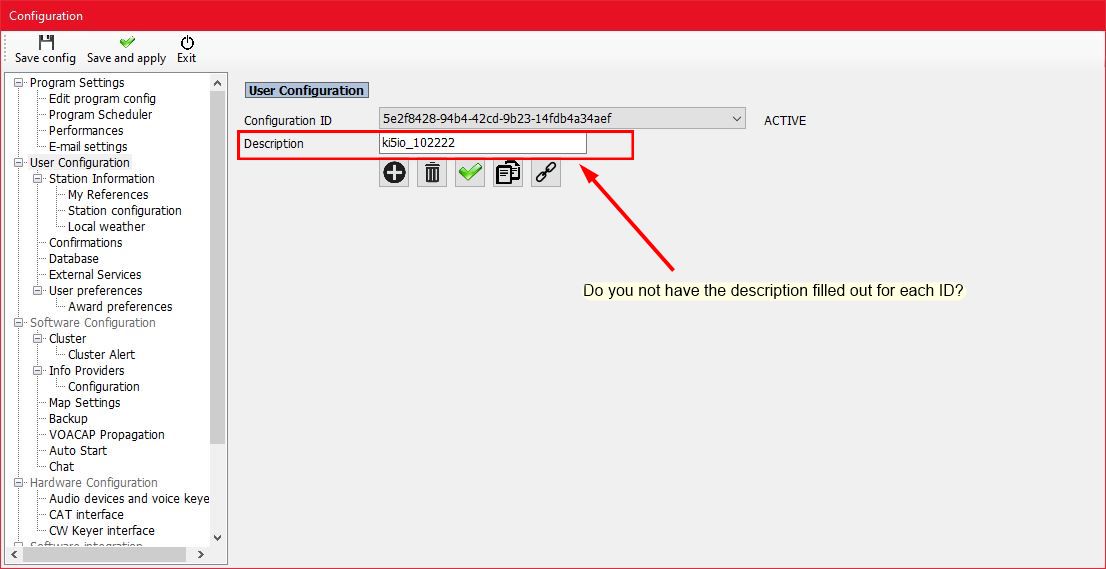Open Cluster Alert settings

tap(102, 355)
